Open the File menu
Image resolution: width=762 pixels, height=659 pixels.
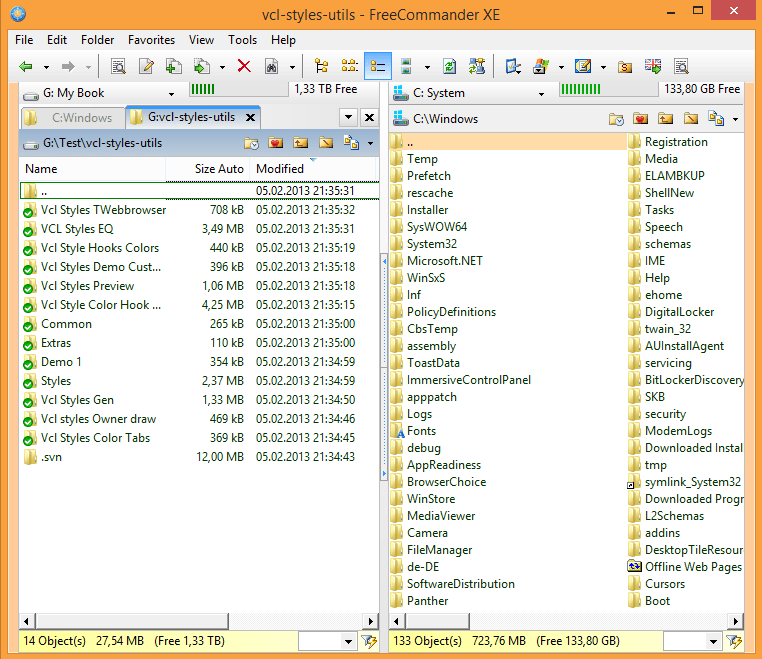[x=24, y=40]
